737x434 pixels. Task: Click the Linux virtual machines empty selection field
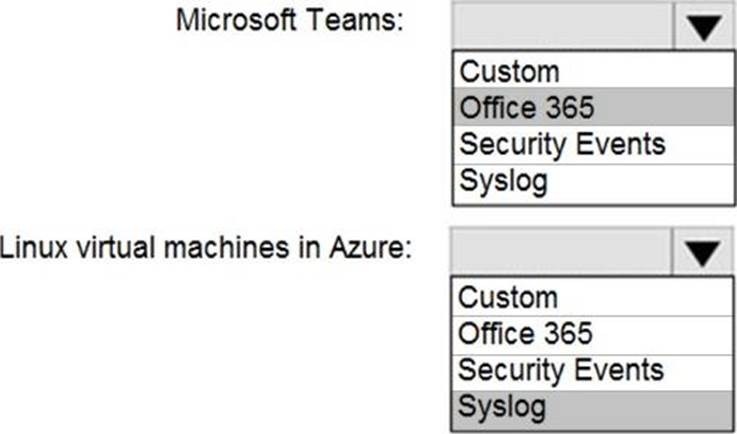point(561,252)
